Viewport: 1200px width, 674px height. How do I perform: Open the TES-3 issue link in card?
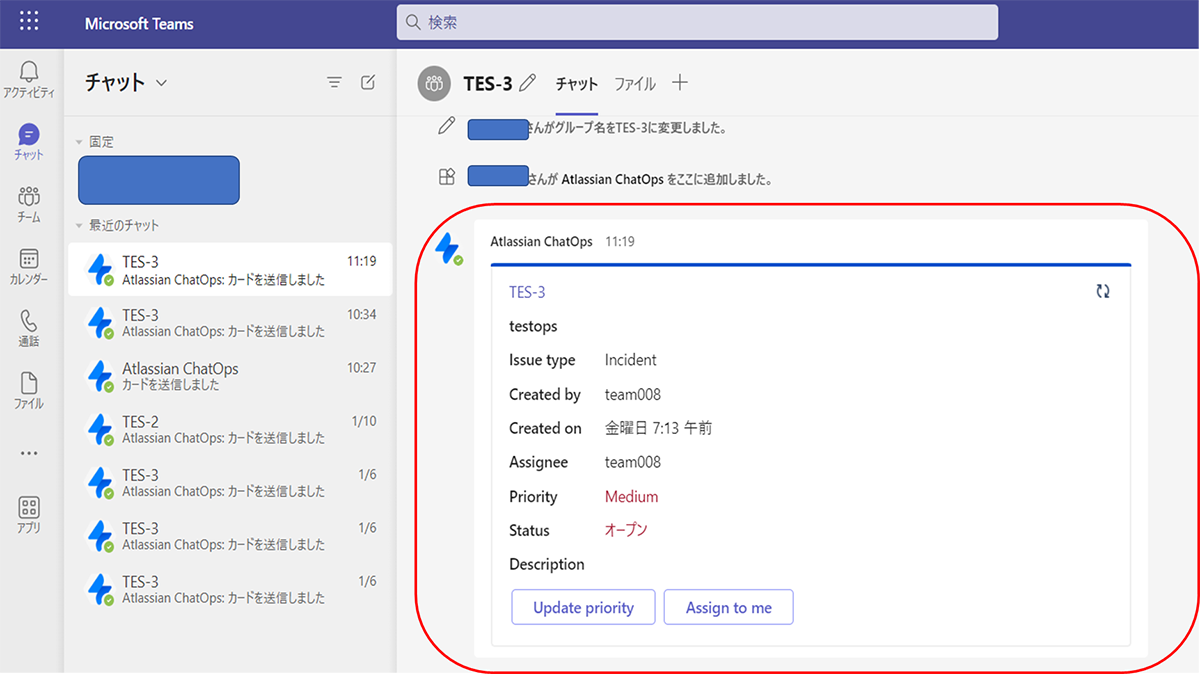pos(527,292)
